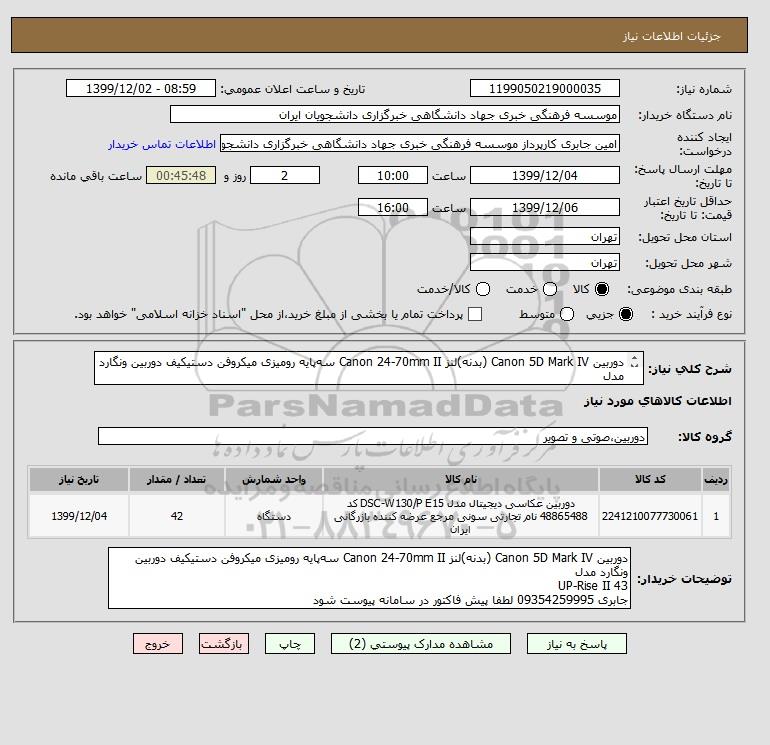Click the response deadline date 1399/12/04 field
770x745 pixels.
pyautogui.click(x=545, y=175)
